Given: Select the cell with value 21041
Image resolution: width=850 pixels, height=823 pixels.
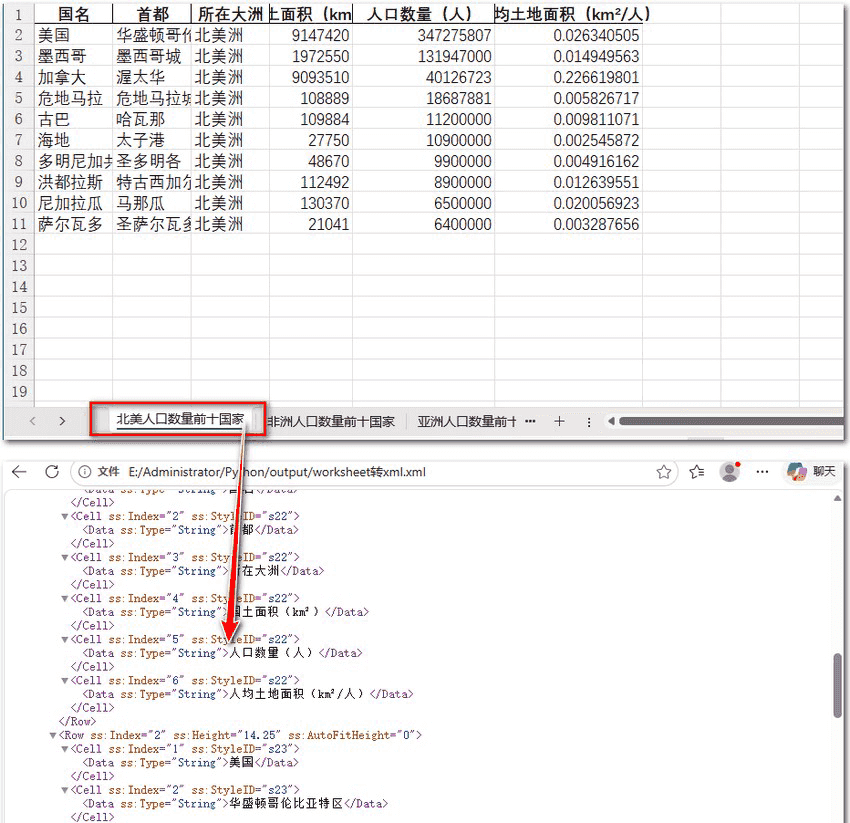Looking at the screenshot, I should [x=311, y=224].
